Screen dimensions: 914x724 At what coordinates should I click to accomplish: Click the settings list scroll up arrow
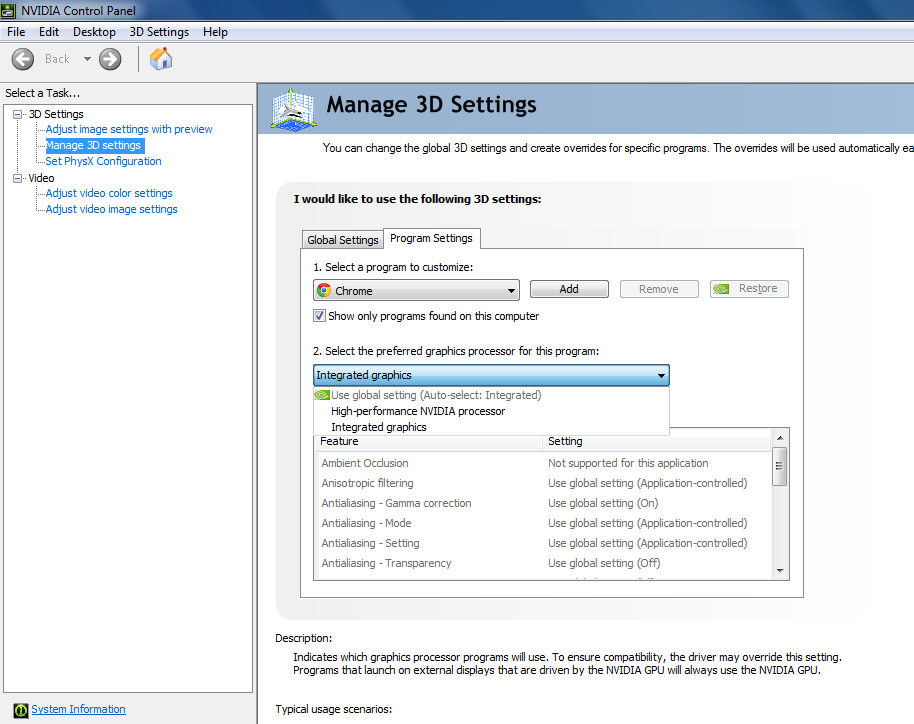780,438
